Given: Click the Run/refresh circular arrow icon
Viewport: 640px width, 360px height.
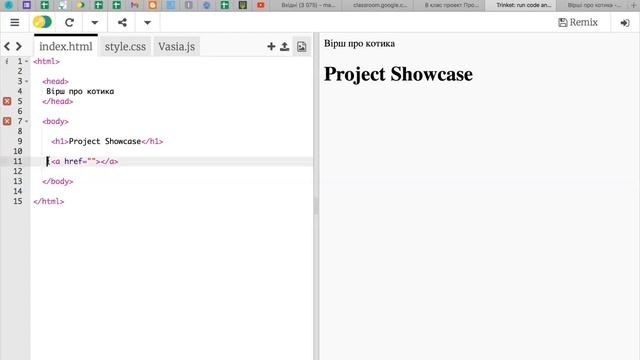Looking at the screenshot, I should (69, 22).
